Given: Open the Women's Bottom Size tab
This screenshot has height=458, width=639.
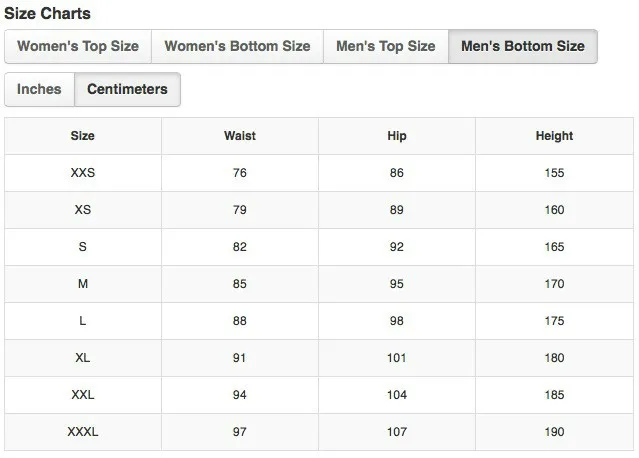Looking at the screenshot, I should [x=237, y=46].
